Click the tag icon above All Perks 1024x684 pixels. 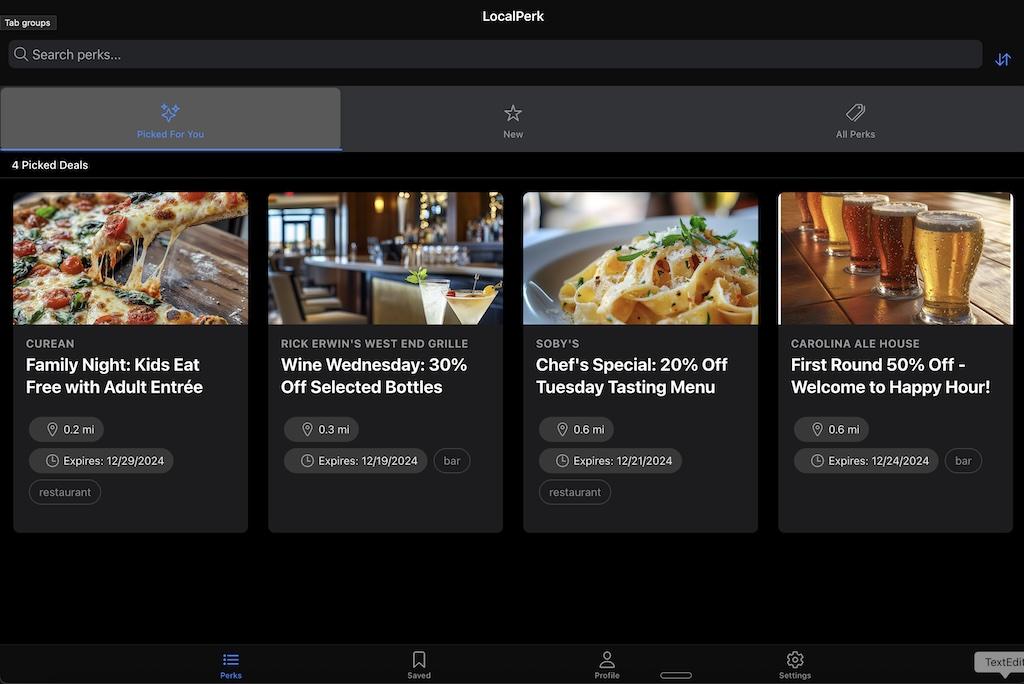coord(855,112)
